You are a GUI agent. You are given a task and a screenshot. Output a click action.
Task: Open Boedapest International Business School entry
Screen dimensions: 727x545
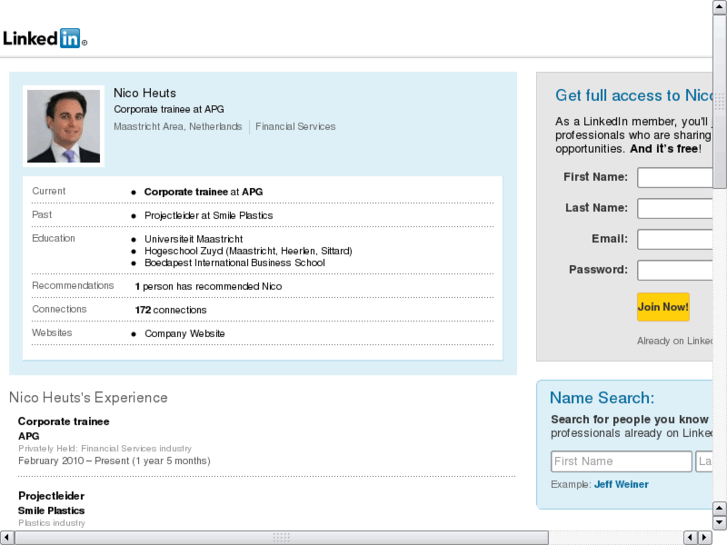(235, 263)
